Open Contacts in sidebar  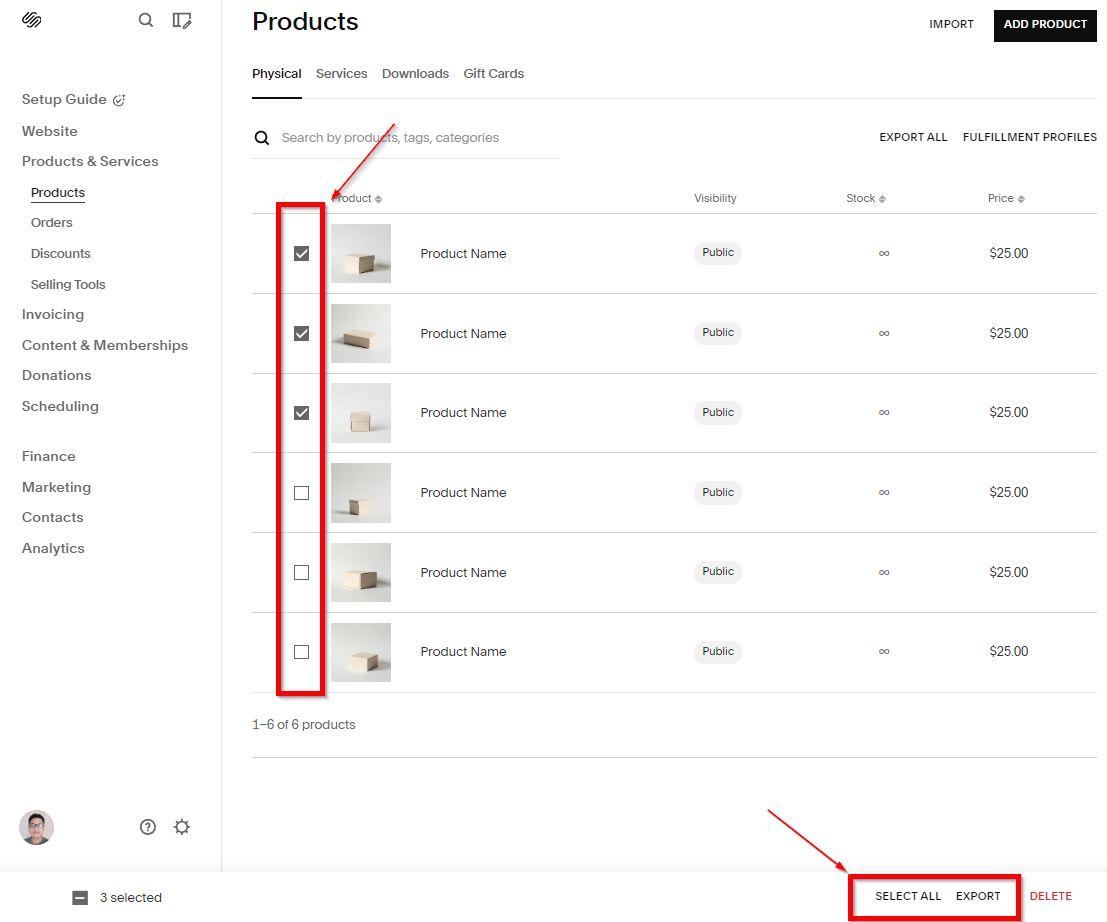click(x=52, y=517)
